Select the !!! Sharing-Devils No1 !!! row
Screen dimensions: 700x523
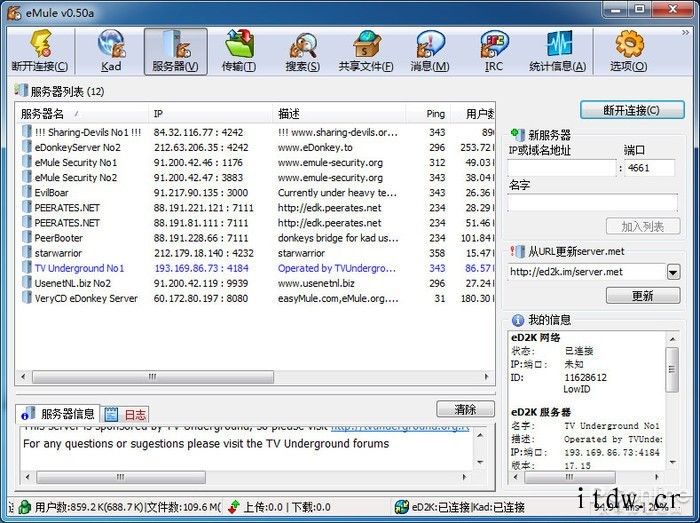pyautogui.click(x=256, y=132)
